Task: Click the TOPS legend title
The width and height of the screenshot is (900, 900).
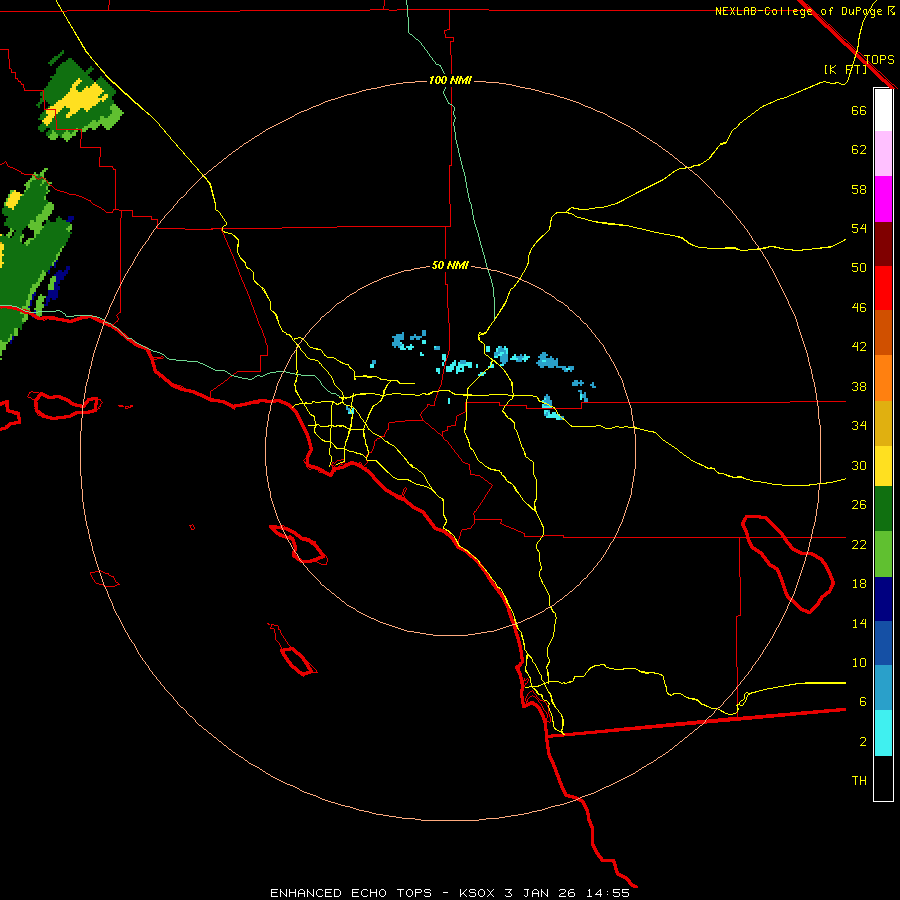Action: pos(879,59)
